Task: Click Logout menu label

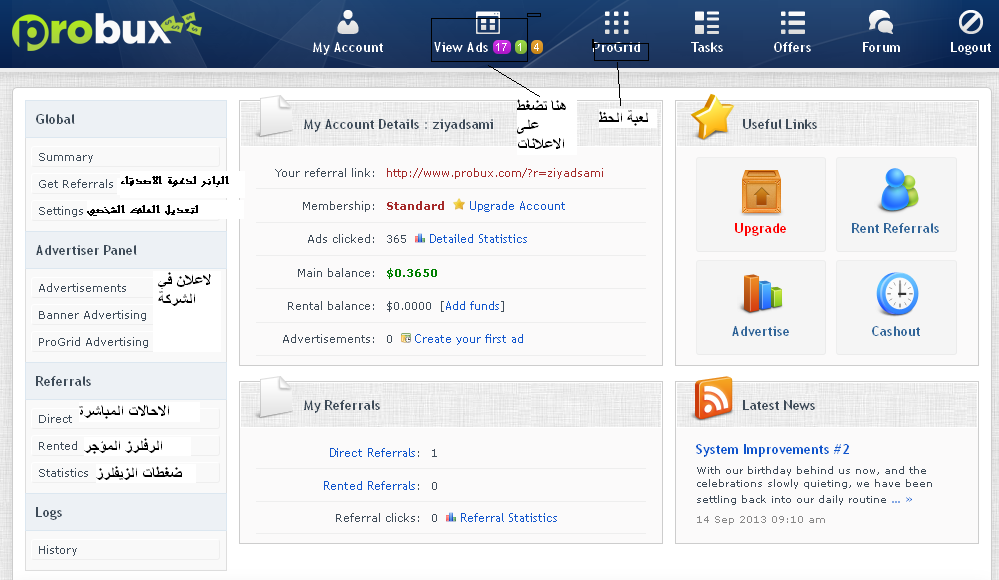Action: (970, 47)
